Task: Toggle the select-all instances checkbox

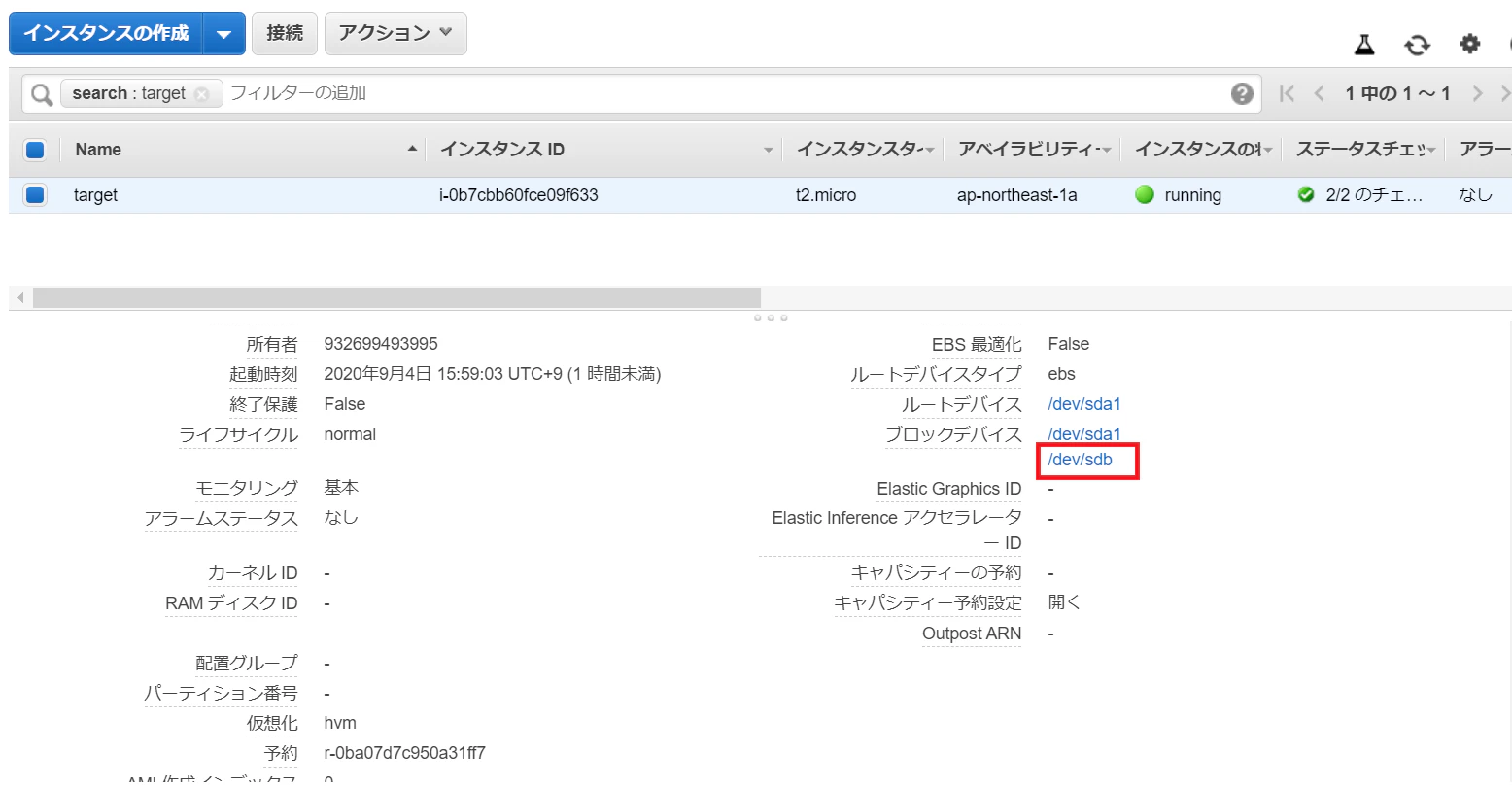Action: (35, 150)
